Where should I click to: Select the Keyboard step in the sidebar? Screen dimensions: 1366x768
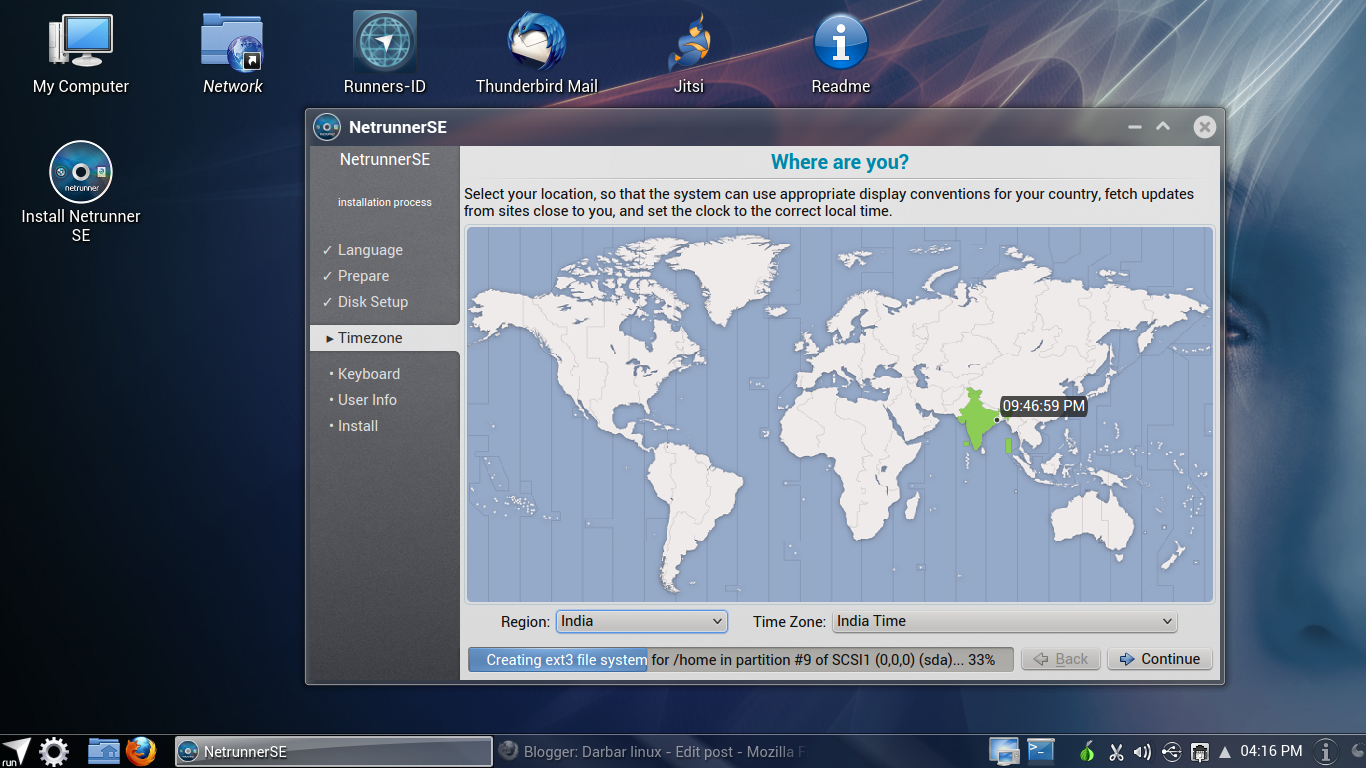(368, 373)
